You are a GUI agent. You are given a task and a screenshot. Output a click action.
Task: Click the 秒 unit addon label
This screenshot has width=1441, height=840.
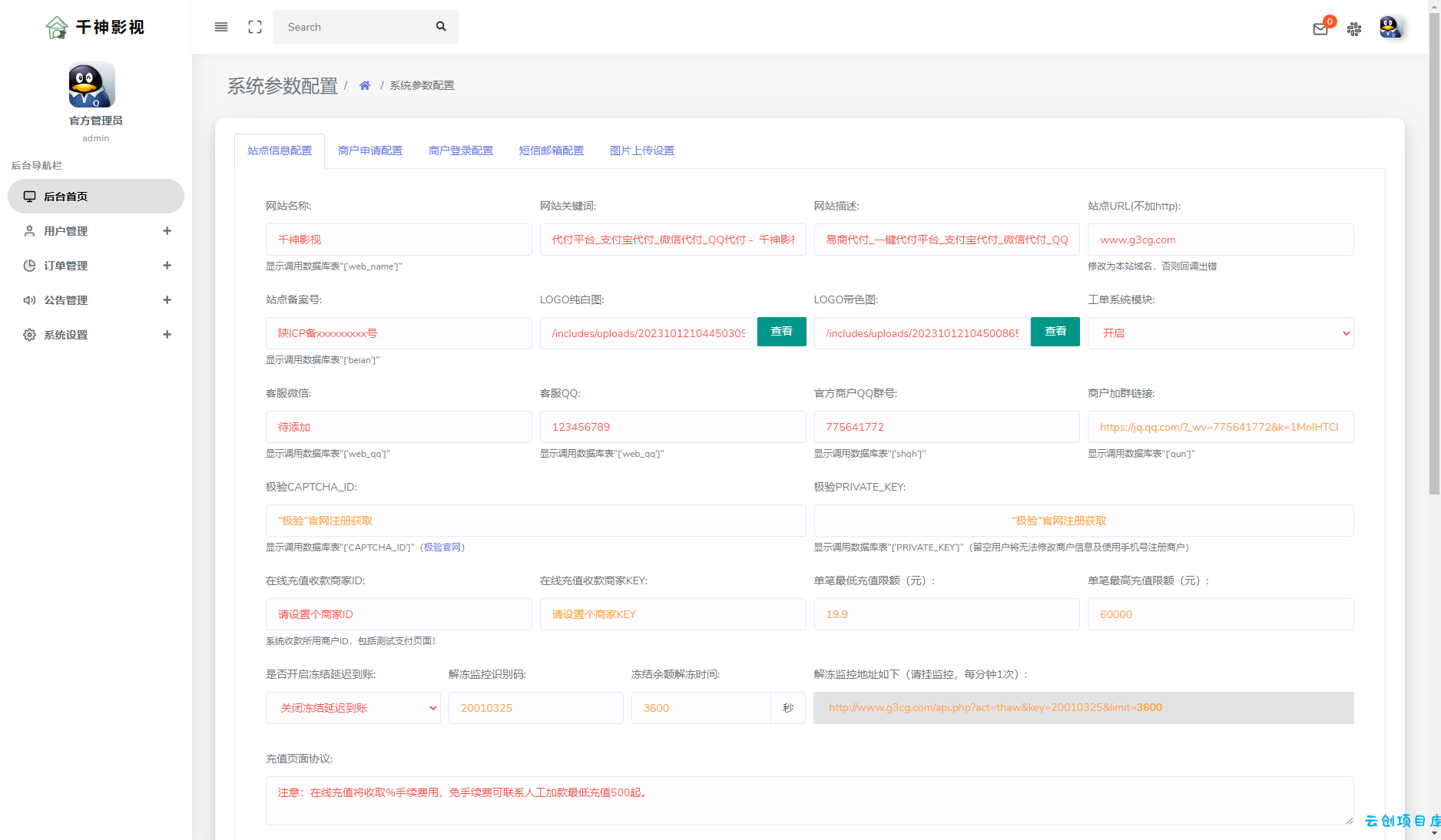(x=788, y=708)
